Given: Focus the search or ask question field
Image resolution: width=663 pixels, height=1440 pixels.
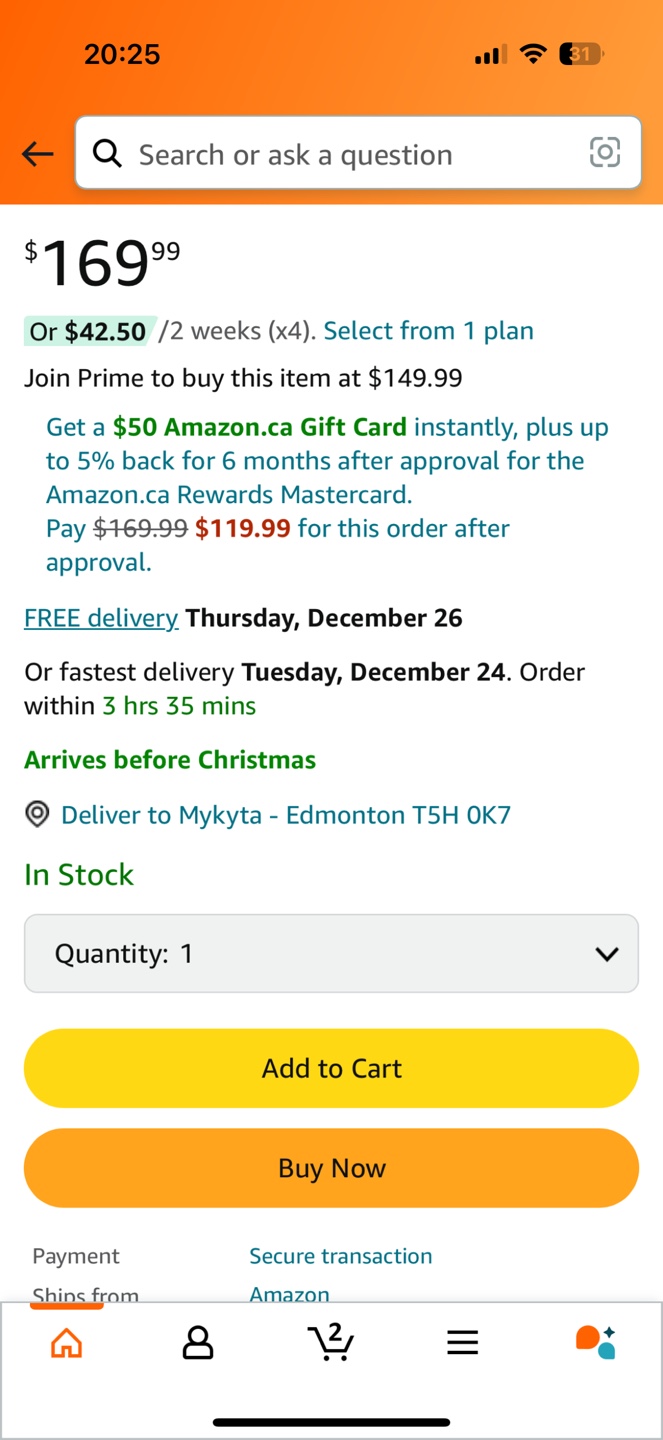Looking at the screenshot, I should point(350,154).
